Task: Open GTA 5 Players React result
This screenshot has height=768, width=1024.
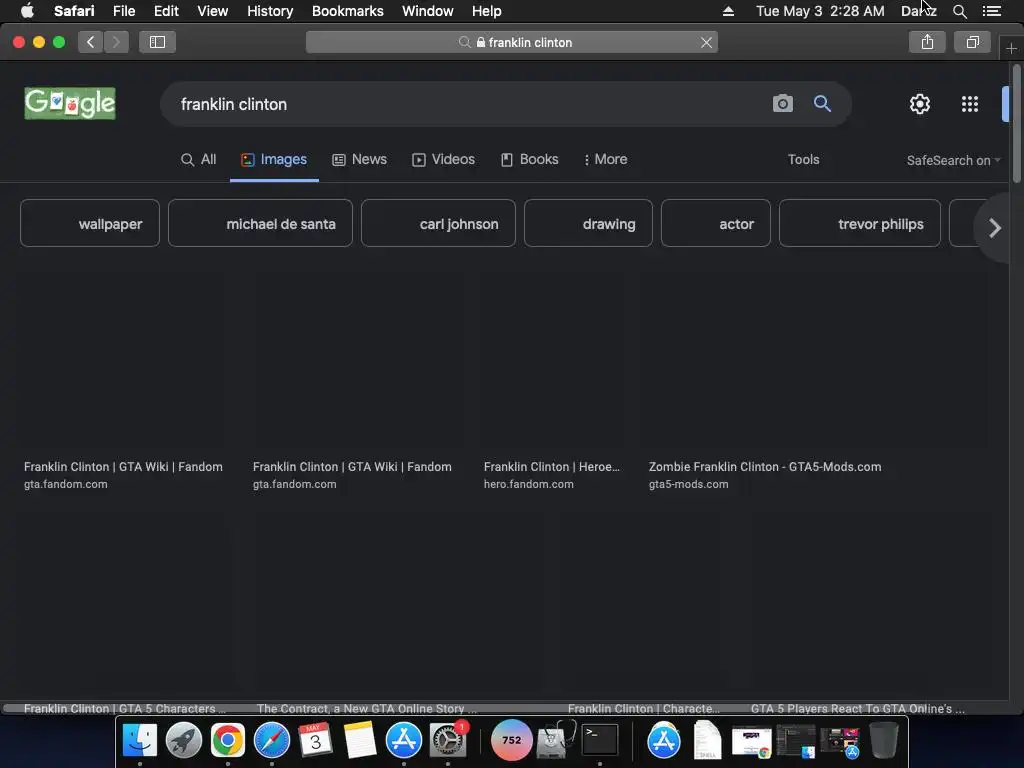Action: pos(857,708)
